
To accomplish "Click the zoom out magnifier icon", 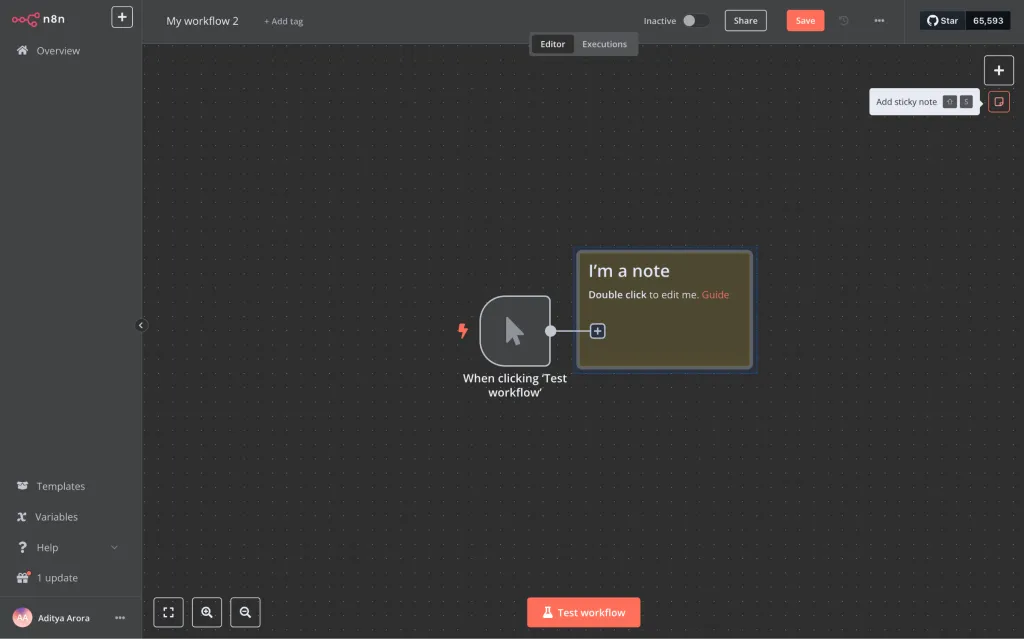I will [x=246, y=612].
